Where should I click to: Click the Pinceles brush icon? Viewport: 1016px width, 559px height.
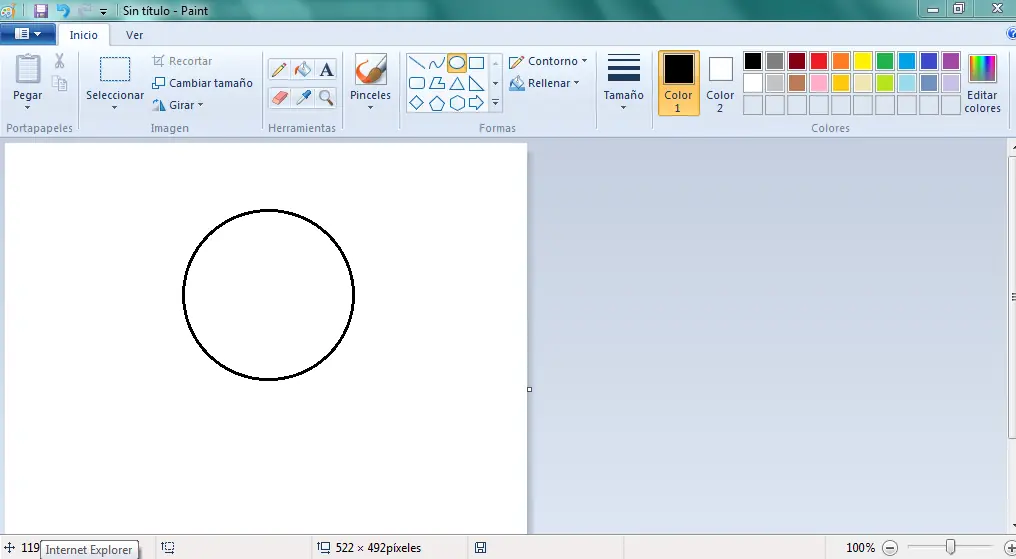371,69
